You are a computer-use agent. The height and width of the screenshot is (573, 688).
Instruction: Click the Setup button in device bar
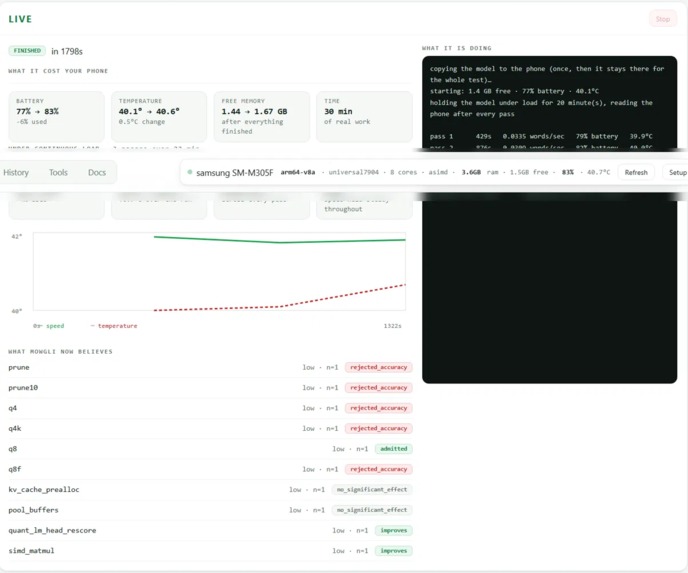[x=677, y=172]
